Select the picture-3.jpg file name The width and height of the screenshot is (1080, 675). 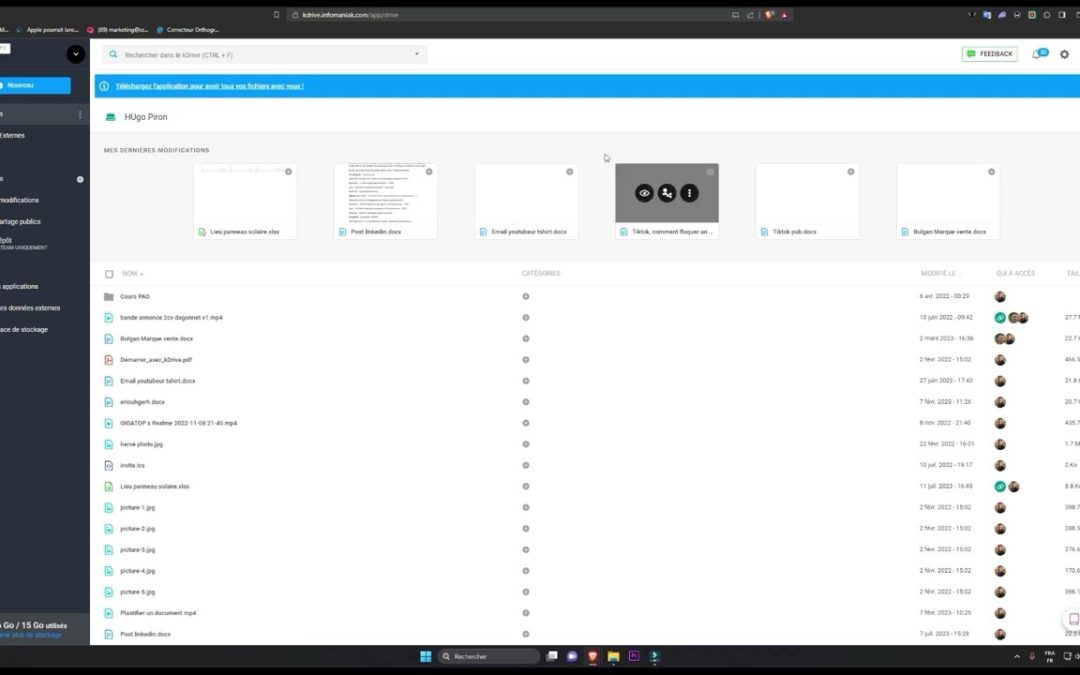point(138,550)
